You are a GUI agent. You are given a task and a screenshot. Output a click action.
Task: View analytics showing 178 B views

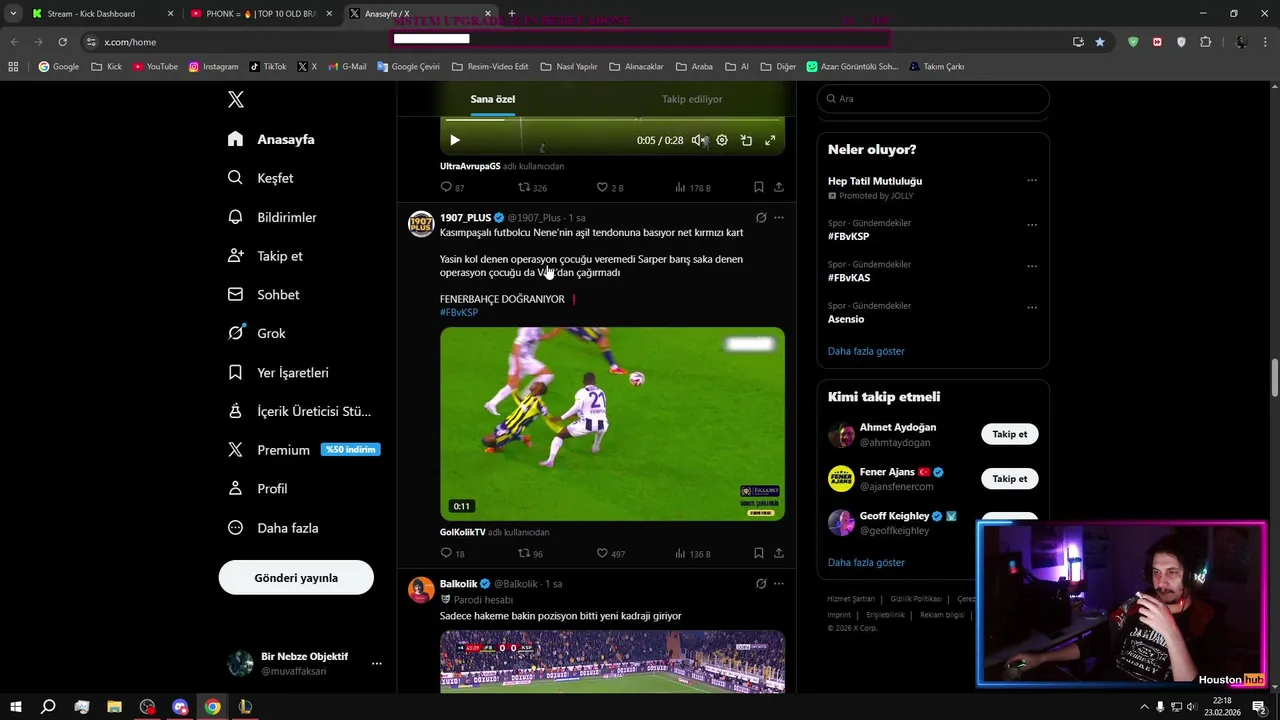pos(693,187)
